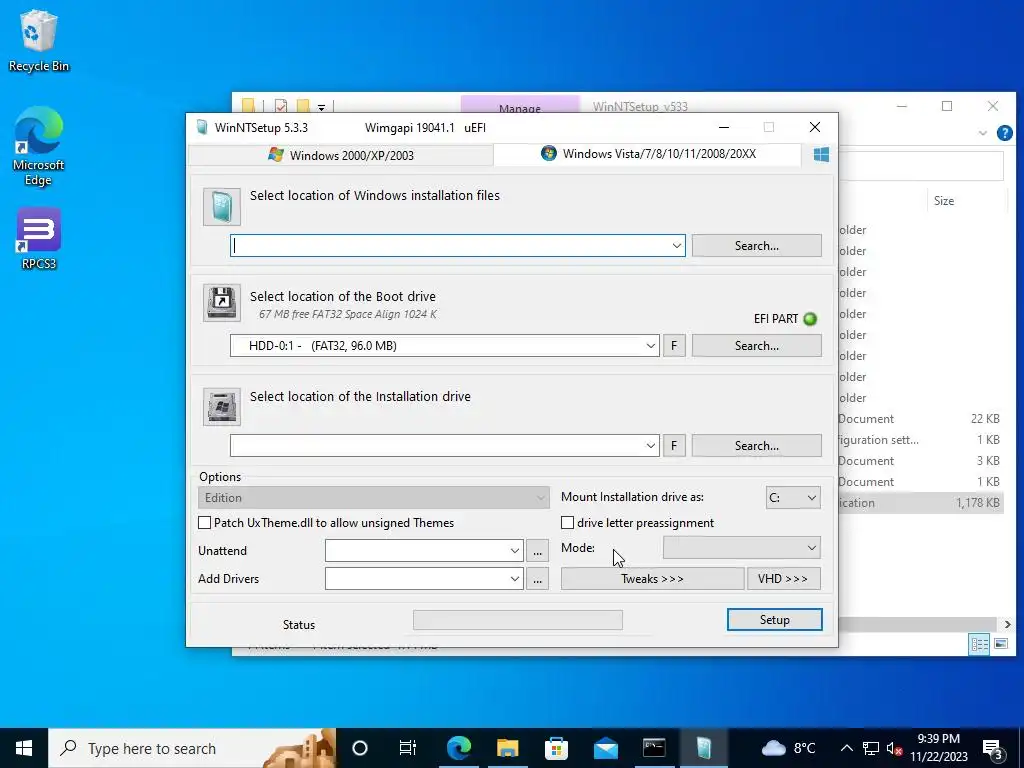Click the green EFI PART status indicator

tap(810, 319)
